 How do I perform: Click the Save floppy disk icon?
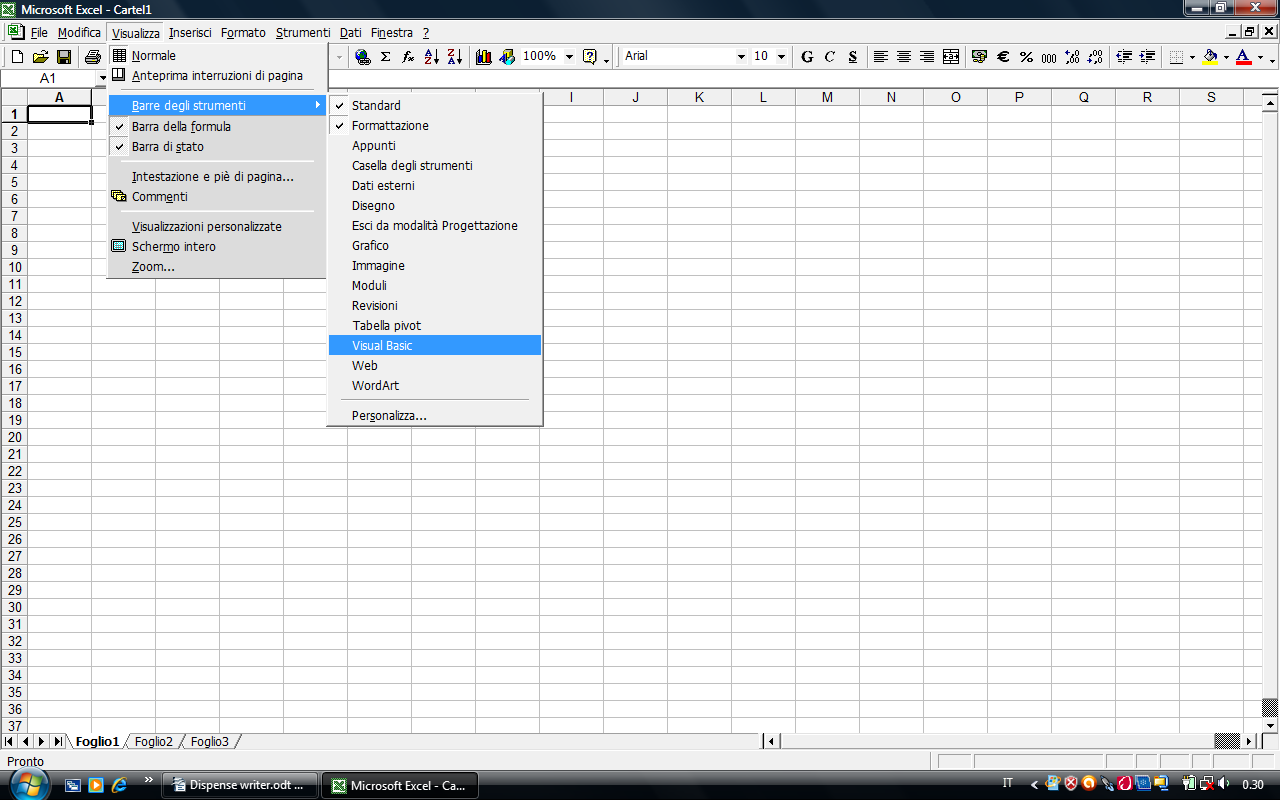[64, 57]
